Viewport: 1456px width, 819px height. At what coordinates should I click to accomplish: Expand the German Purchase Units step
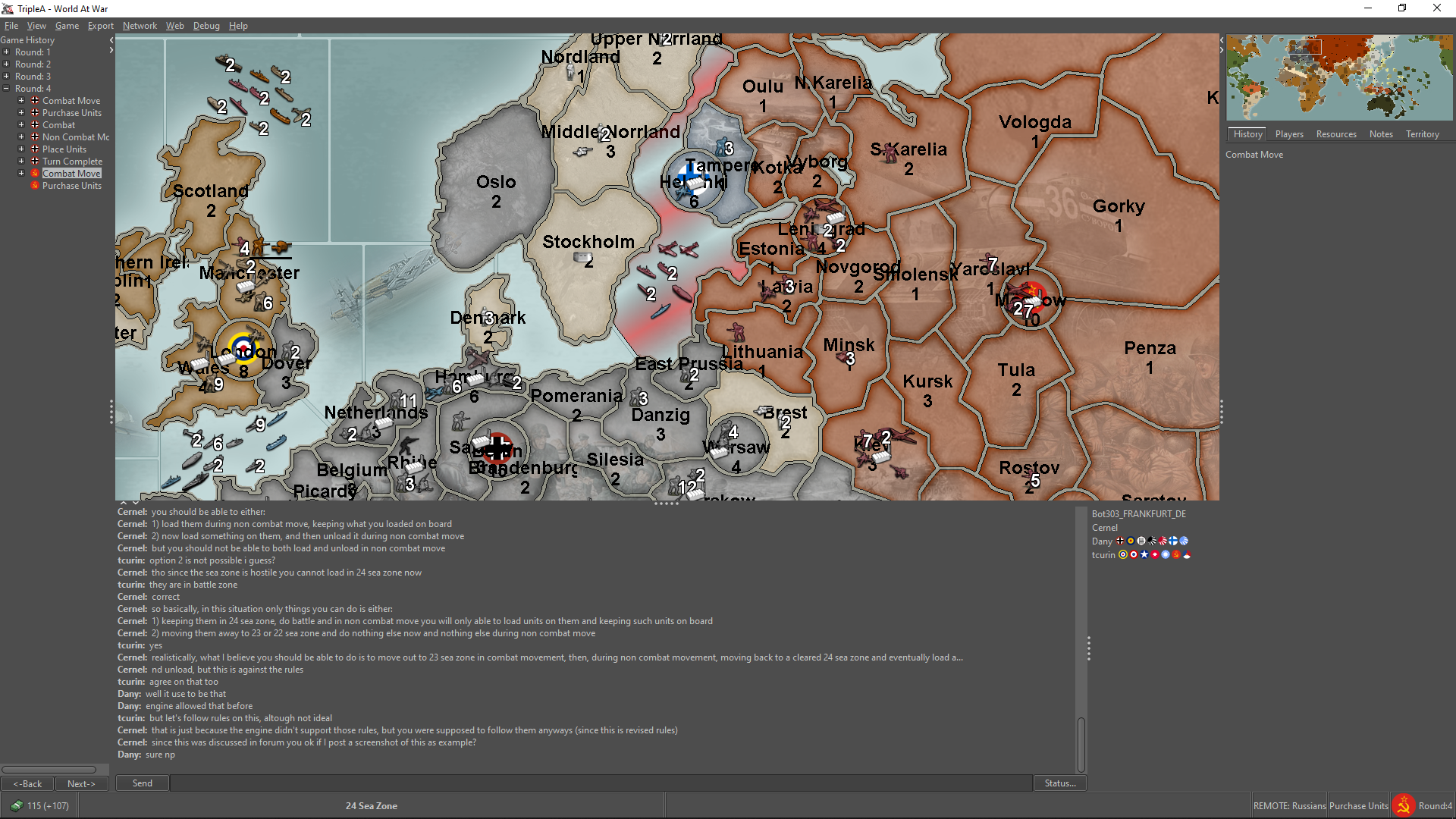click(21, 113)
